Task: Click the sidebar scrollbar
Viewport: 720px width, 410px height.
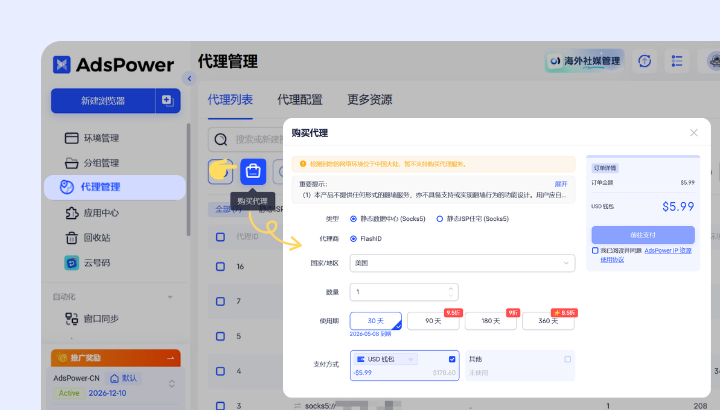Action: point(188,179)
